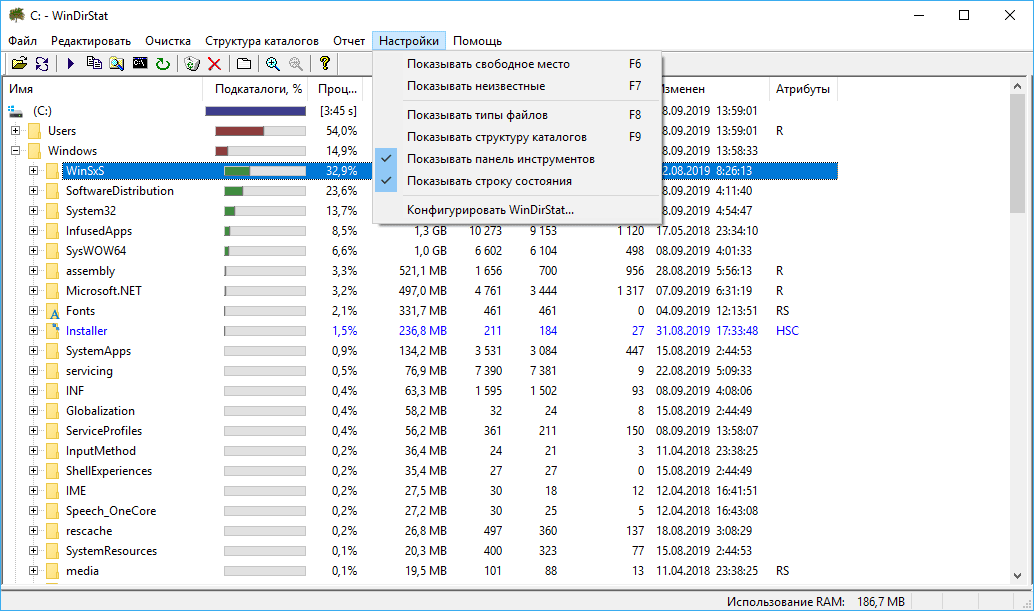The height and width of the screenshot is (611, 1034).
Task: Click the folder icon of Users row
Action: pyautogui.click(x=35, y=131)
